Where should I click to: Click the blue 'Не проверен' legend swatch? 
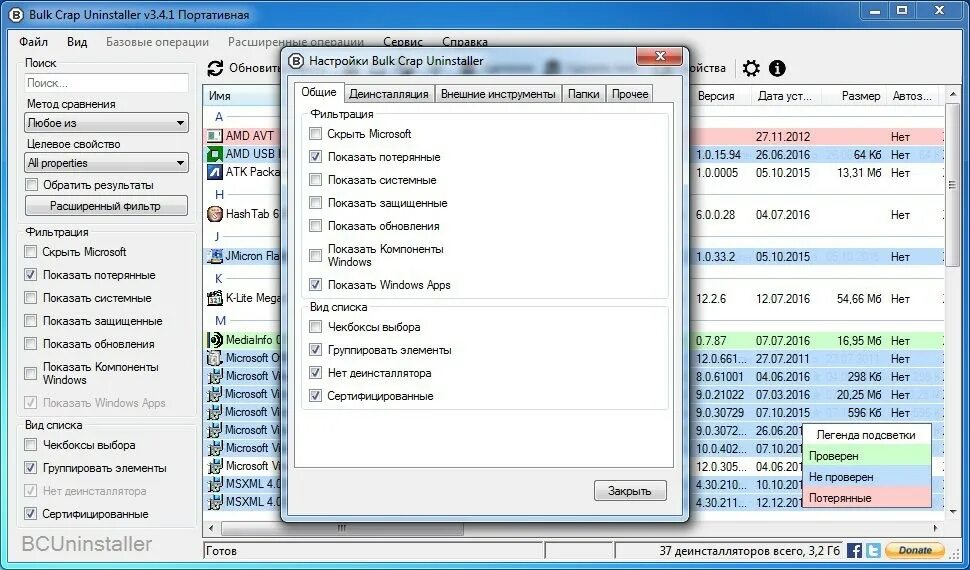click(867, 477)
